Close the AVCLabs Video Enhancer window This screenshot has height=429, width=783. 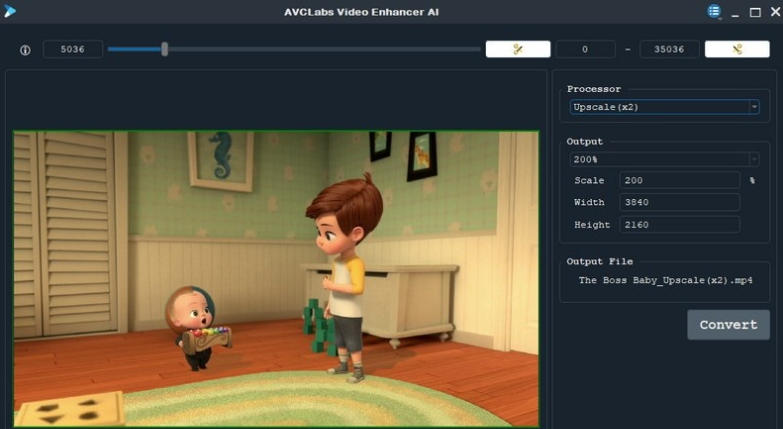[x=775, y=11]
